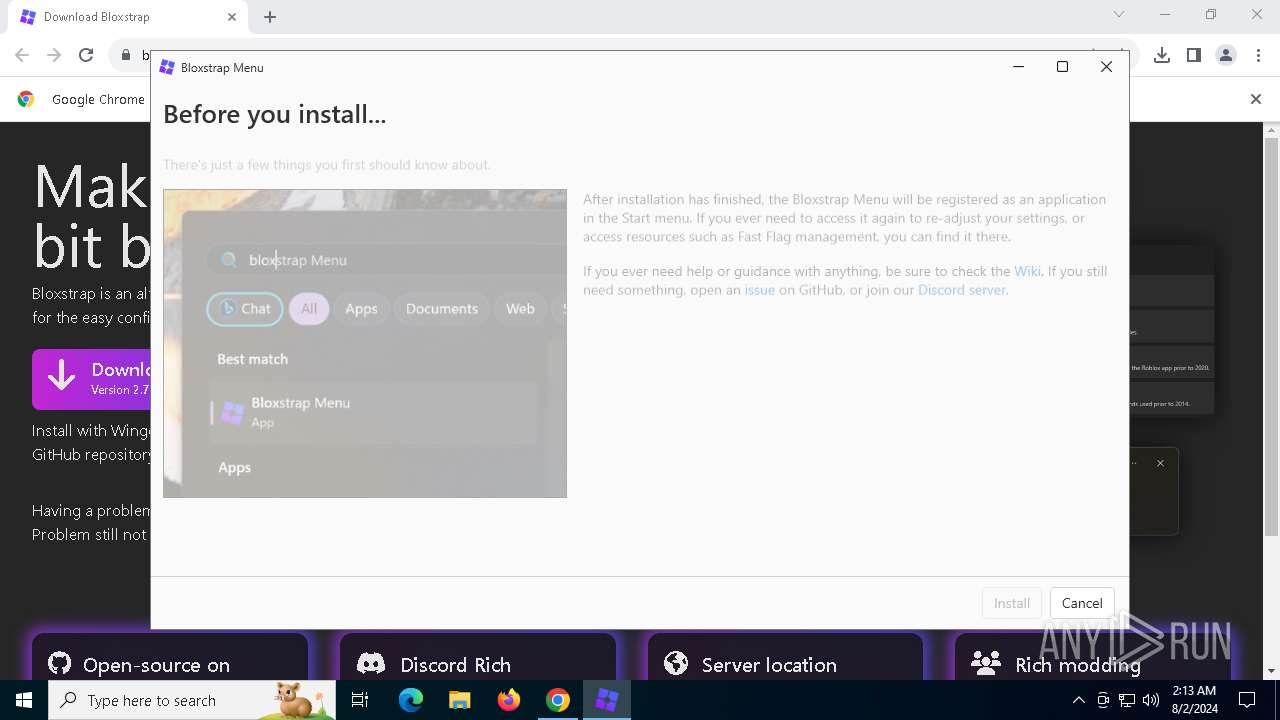Open volume control in system tray
Screen dimensions: 1280x720
[1151, 700]
